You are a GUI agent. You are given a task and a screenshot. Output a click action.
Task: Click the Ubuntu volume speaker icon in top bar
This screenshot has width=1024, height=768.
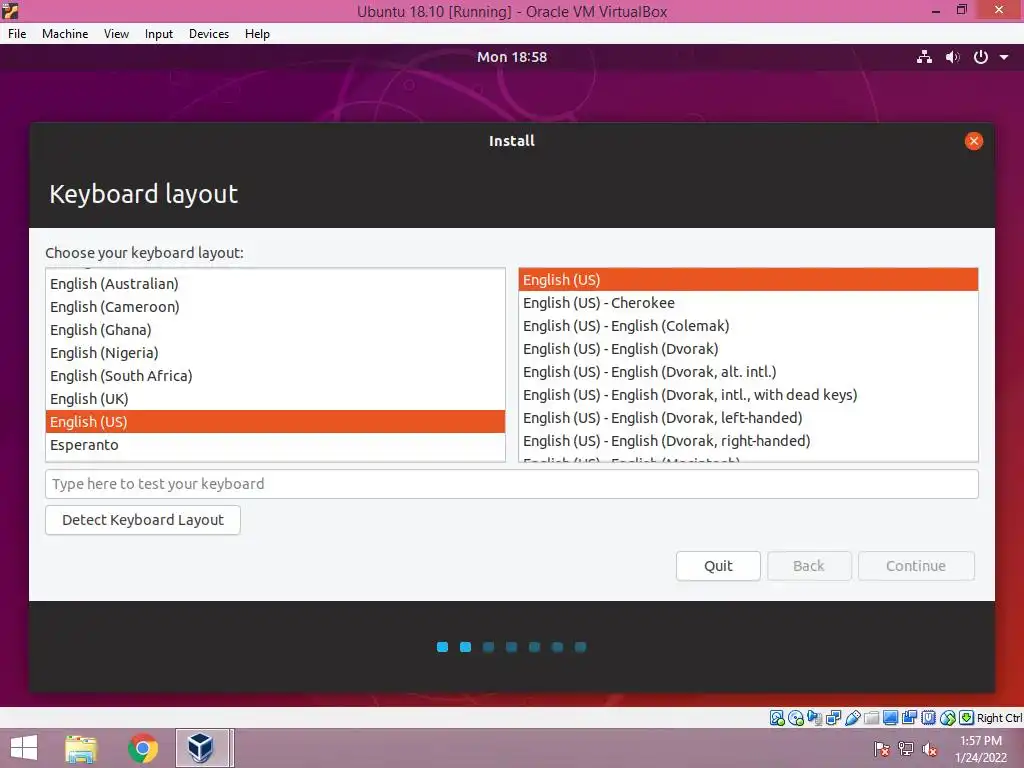[x=953, y=57]
